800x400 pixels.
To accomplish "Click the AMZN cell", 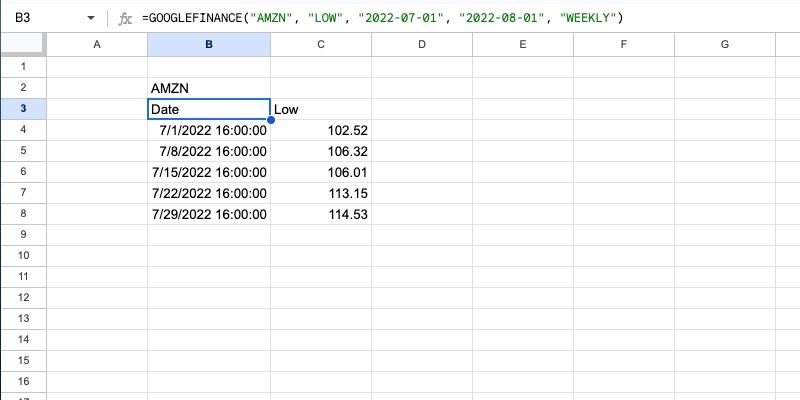I will tap(208, 88).
